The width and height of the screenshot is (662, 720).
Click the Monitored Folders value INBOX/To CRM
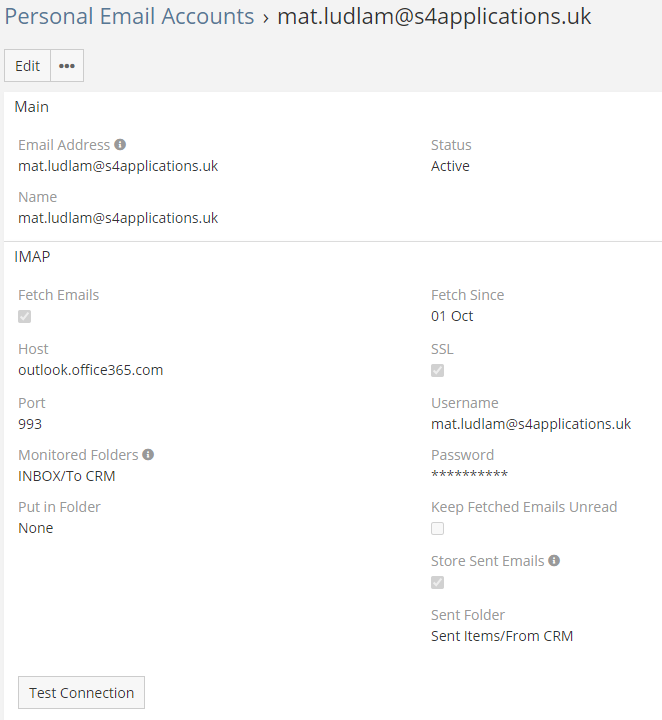coord(67,476)
